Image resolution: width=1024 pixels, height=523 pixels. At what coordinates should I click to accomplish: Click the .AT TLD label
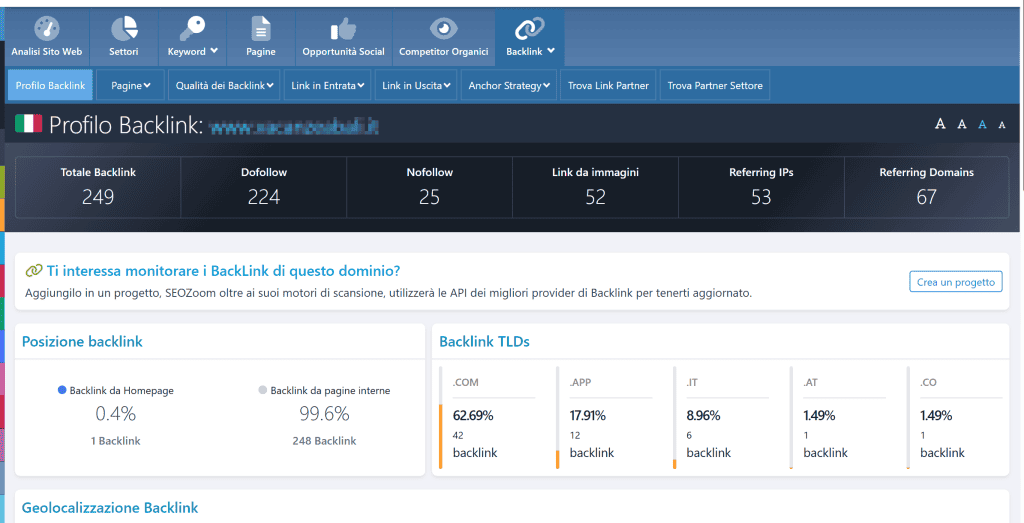[x=810, y=383]
